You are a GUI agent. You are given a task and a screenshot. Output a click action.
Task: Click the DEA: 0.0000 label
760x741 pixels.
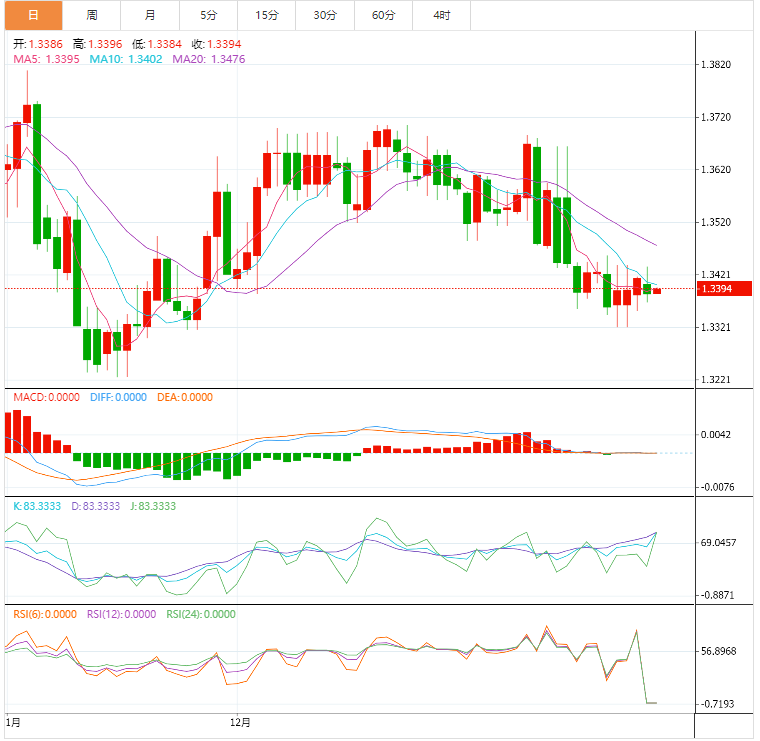(185, 397)
